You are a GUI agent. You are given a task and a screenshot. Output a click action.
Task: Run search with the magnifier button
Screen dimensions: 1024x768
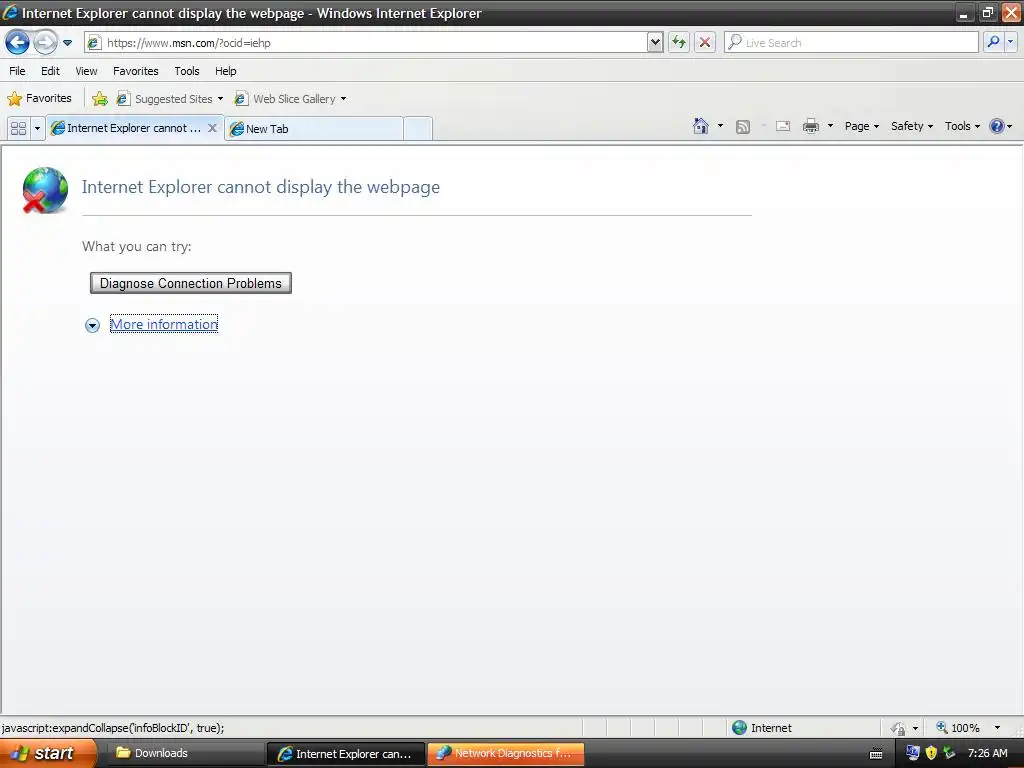(993, 43)
